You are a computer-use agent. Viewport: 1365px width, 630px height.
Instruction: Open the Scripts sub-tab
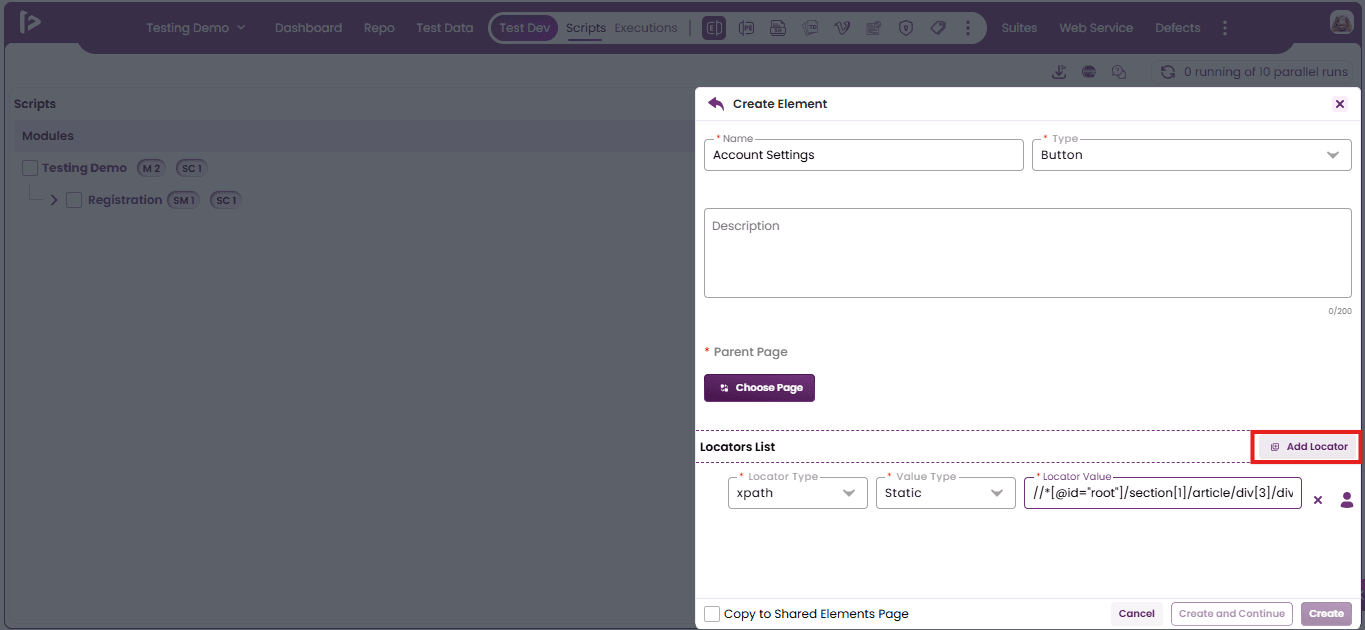[586, 28]
